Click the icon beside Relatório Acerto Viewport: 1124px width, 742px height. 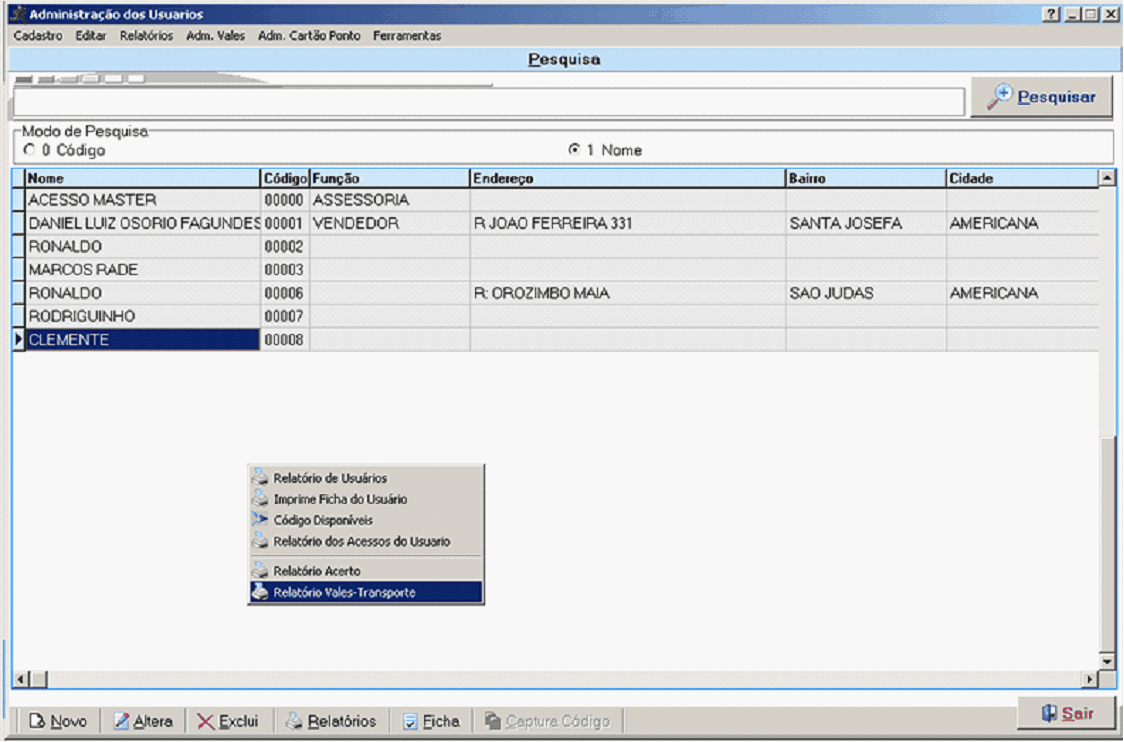260,571
